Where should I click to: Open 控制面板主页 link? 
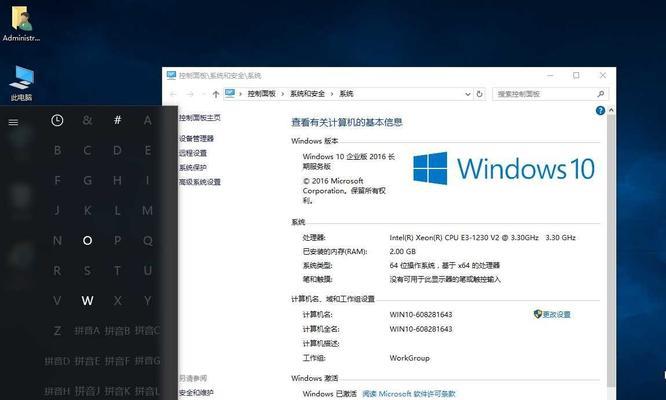coord(200,118)
